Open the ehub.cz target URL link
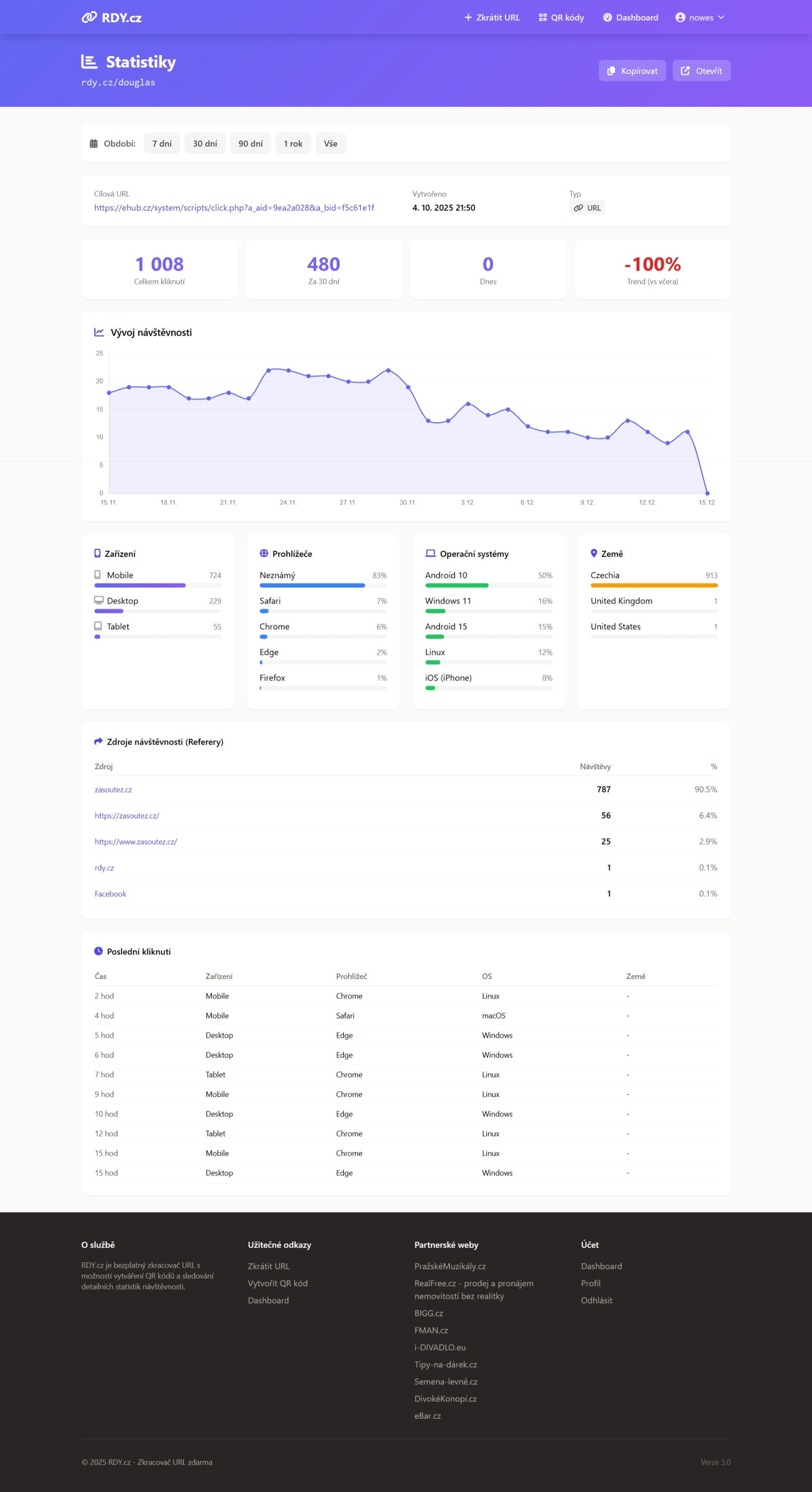 point(234,208)
